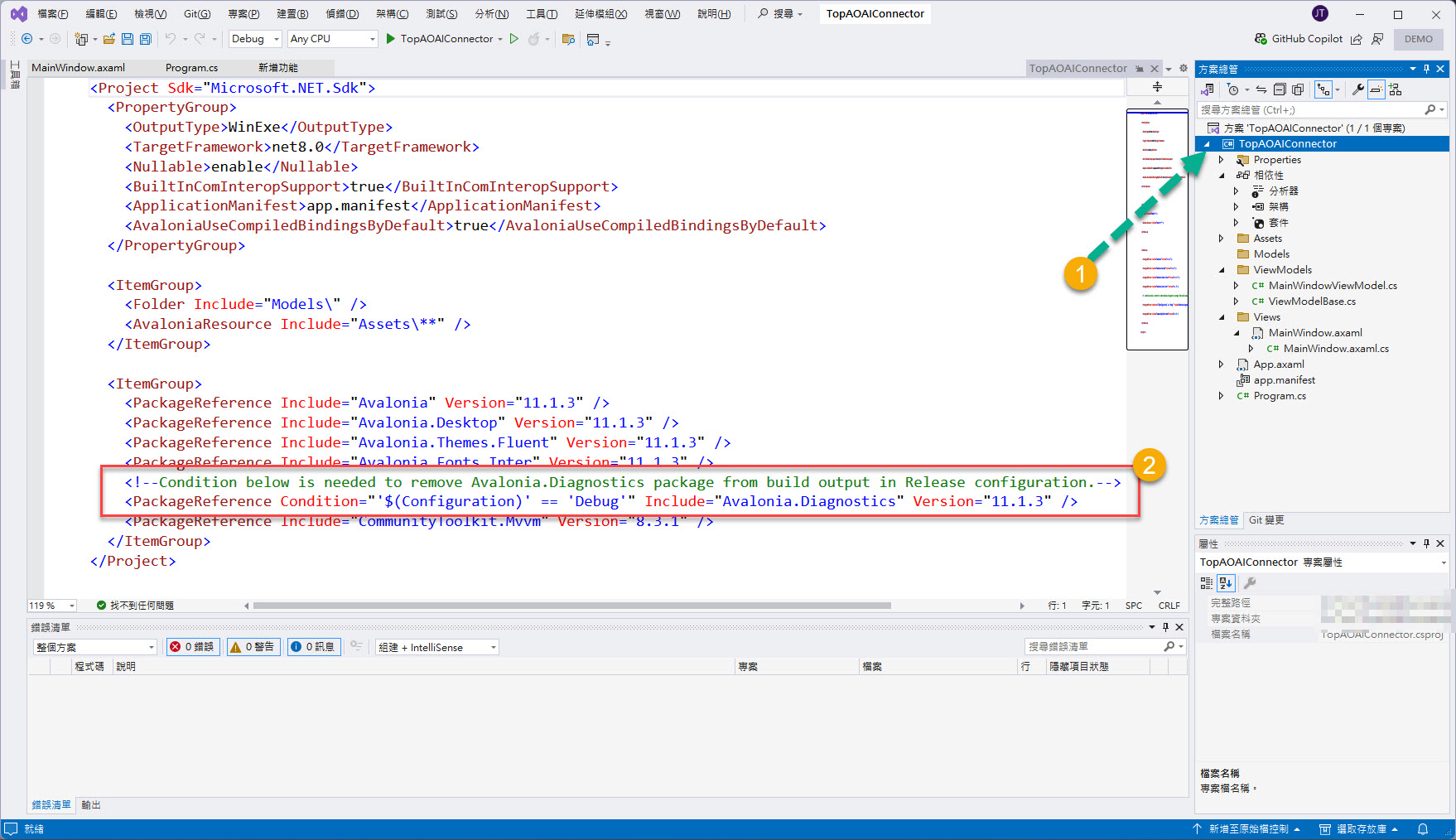Click the share icon next to Copilot

(1356, 39)
